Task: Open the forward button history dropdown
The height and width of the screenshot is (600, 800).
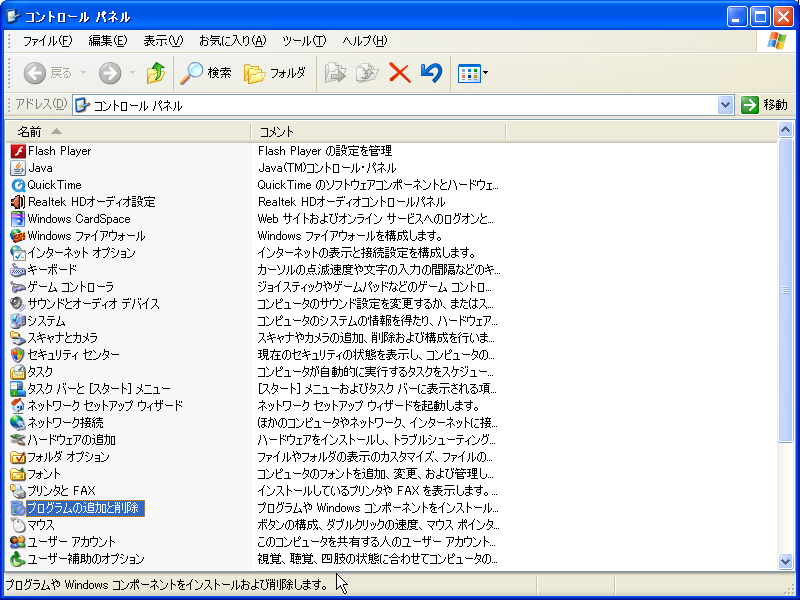Action: [x=132, y=73]
